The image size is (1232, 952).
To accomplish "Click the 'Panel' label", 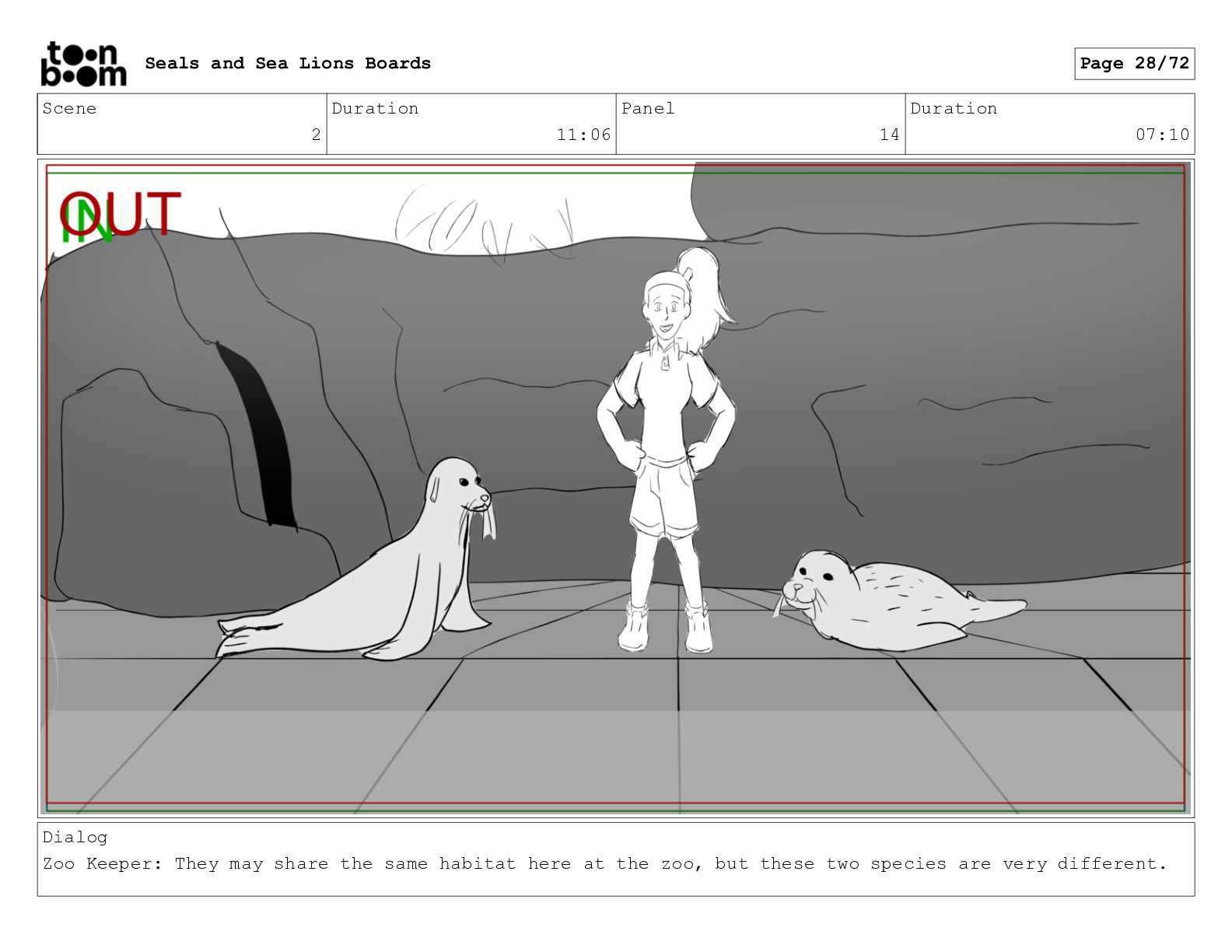I will coord(648,108).
